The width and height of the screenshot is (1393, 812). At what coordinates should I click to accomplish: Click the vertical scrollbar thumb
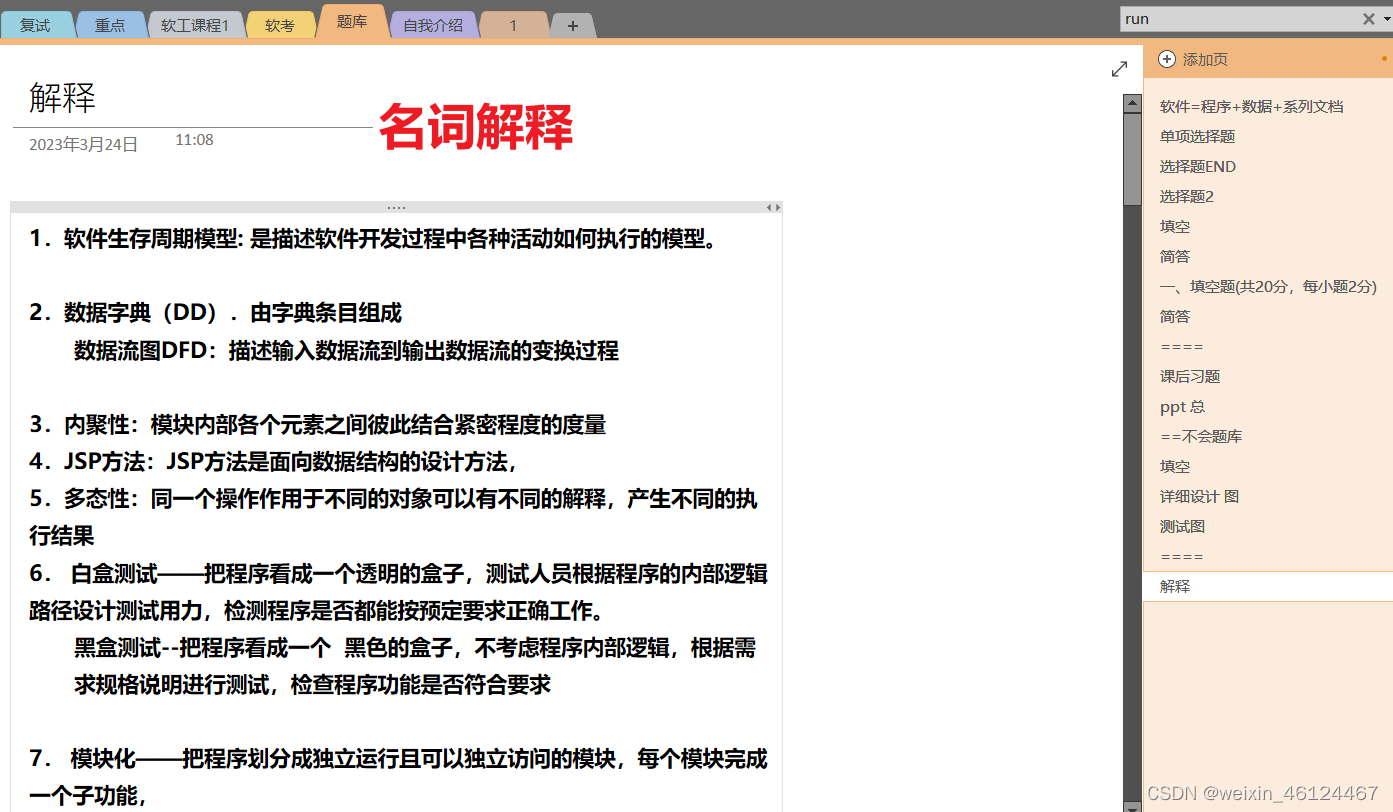click(x=1132, y=160)
